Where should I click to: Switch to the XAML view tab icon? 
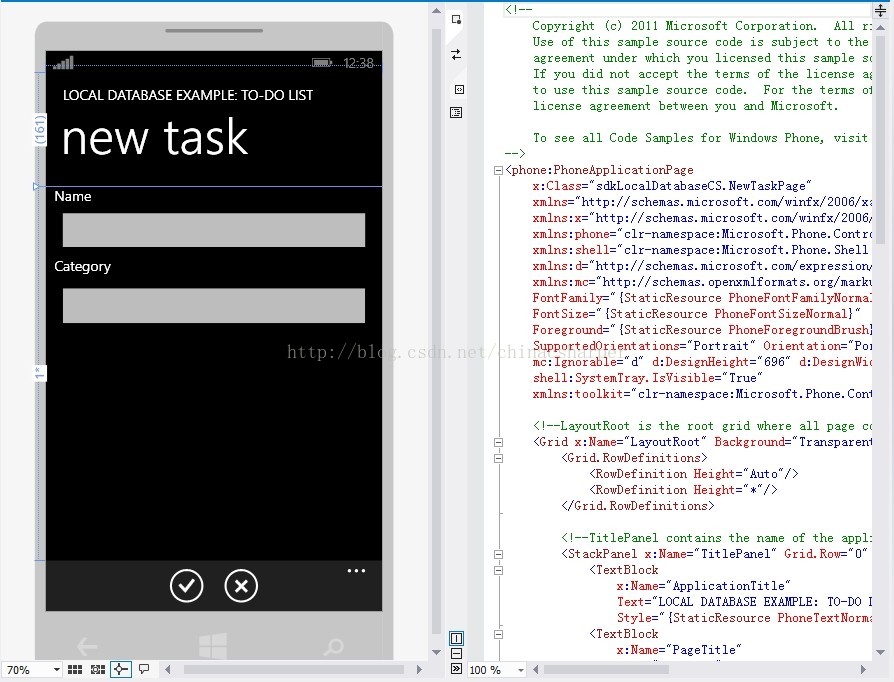coord(459,90)
